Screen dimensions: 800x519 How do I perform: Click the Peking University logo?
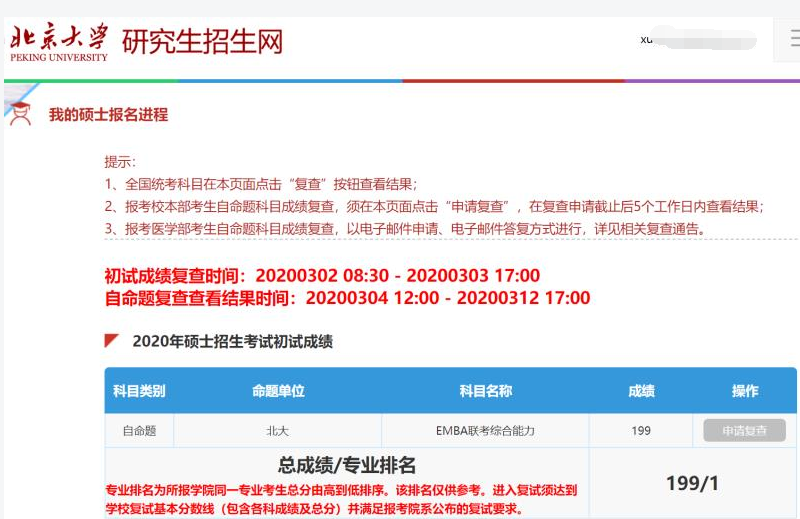(x=59, y=42)
